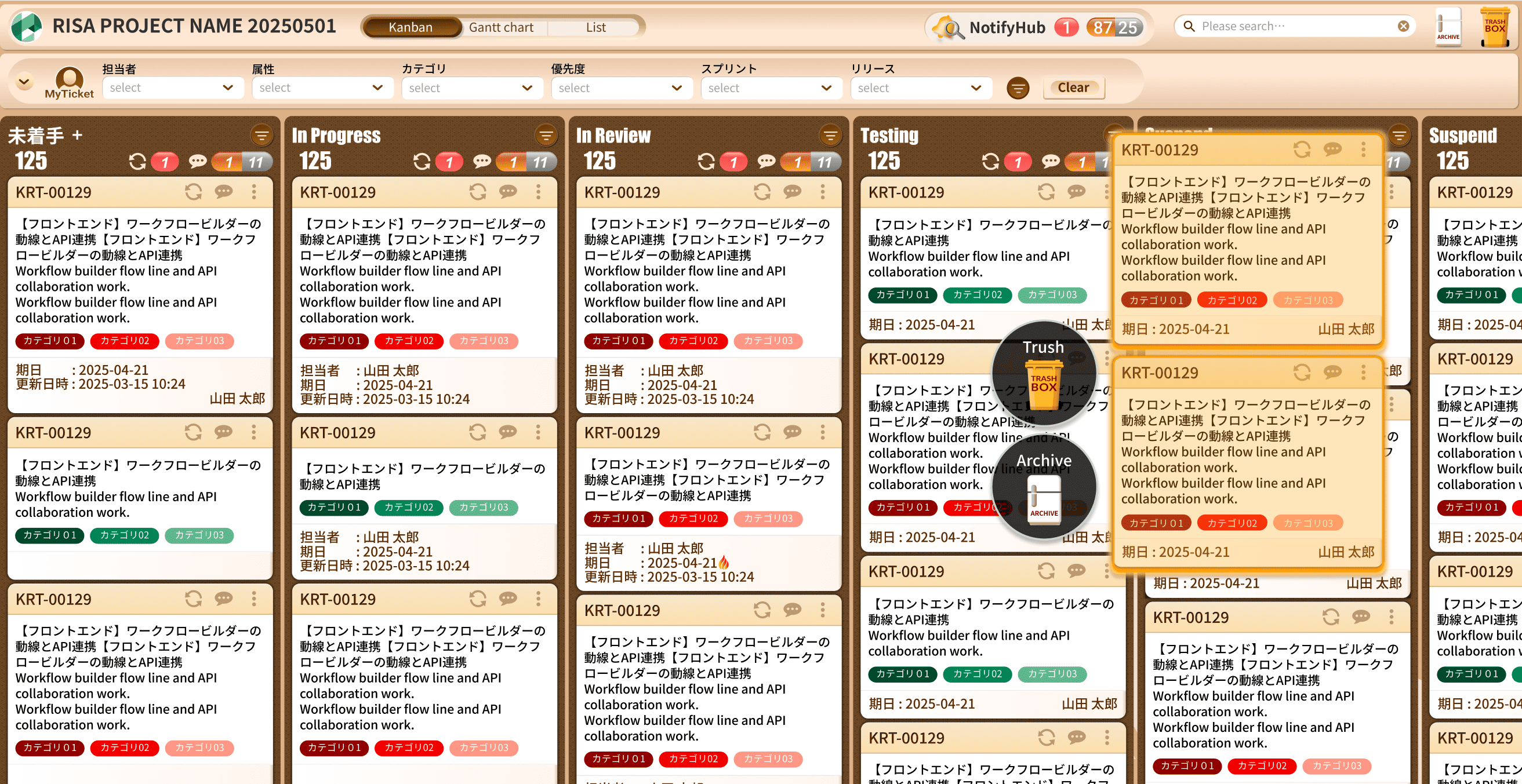The image size is (1522, 784).
Task: Switch to the Gantt chart view
Action: (501, 27)
